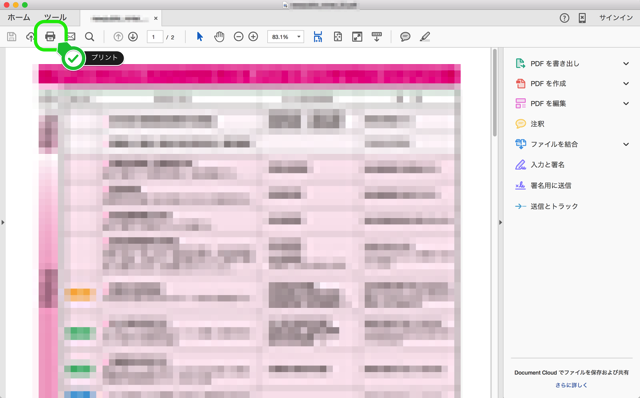
Task: Close the document tab
Action: tap(156, 18)
